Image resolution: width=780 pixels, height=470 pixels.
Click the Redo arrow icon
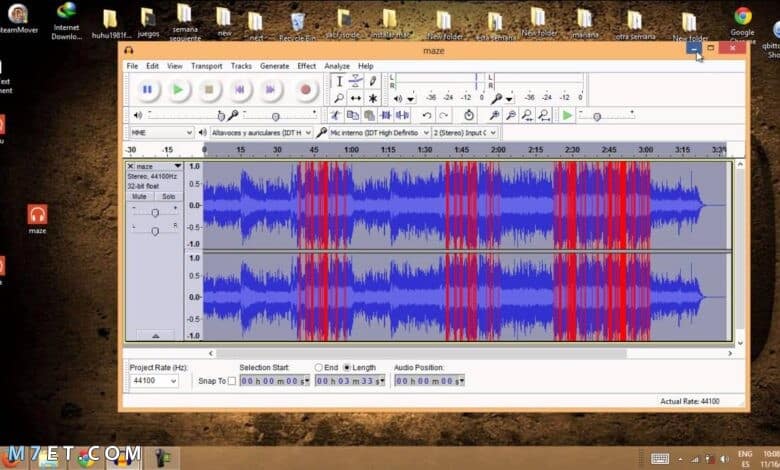point(443,115)
